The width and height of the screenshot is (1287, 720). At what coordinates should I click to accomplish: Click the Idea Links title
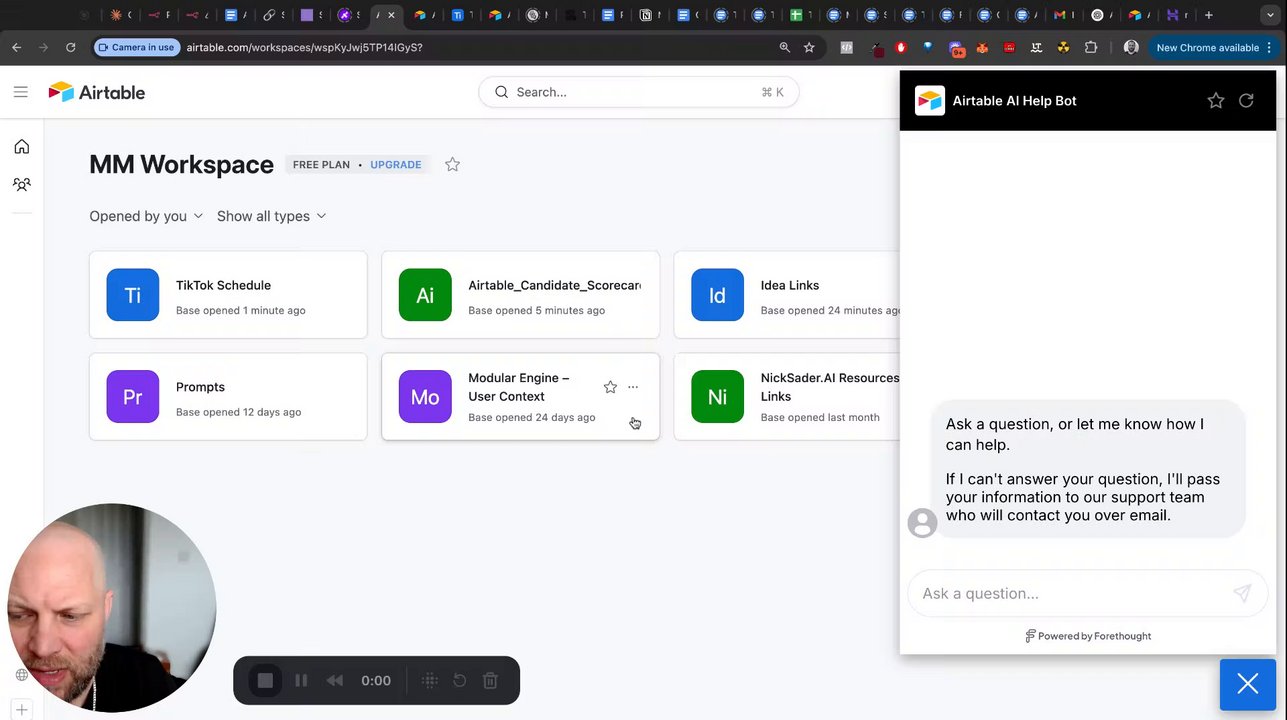(x=789, y=285)
